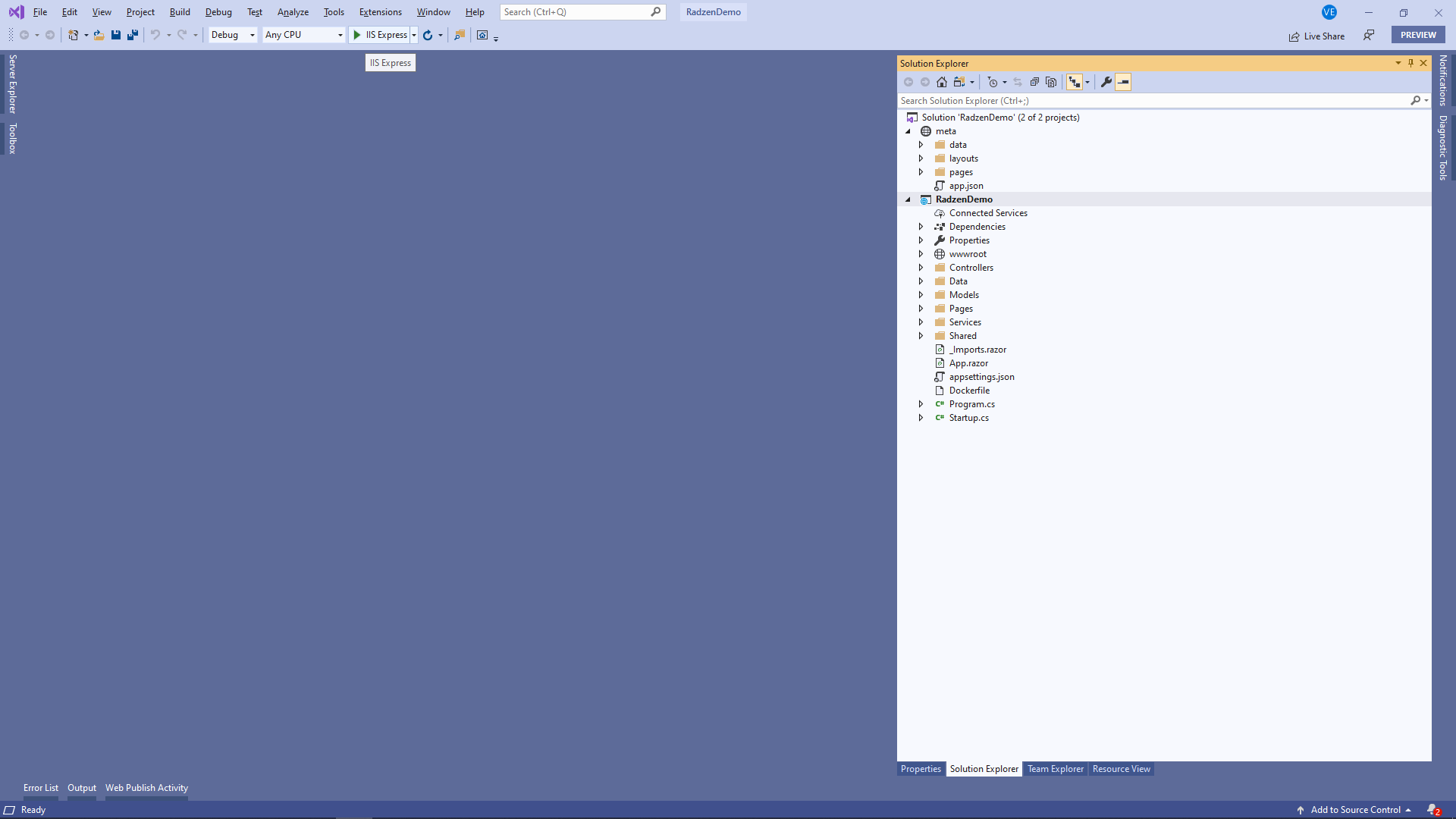
Task: Collapse all items in Solution Explorer
Action: [x=1034, y=82]
